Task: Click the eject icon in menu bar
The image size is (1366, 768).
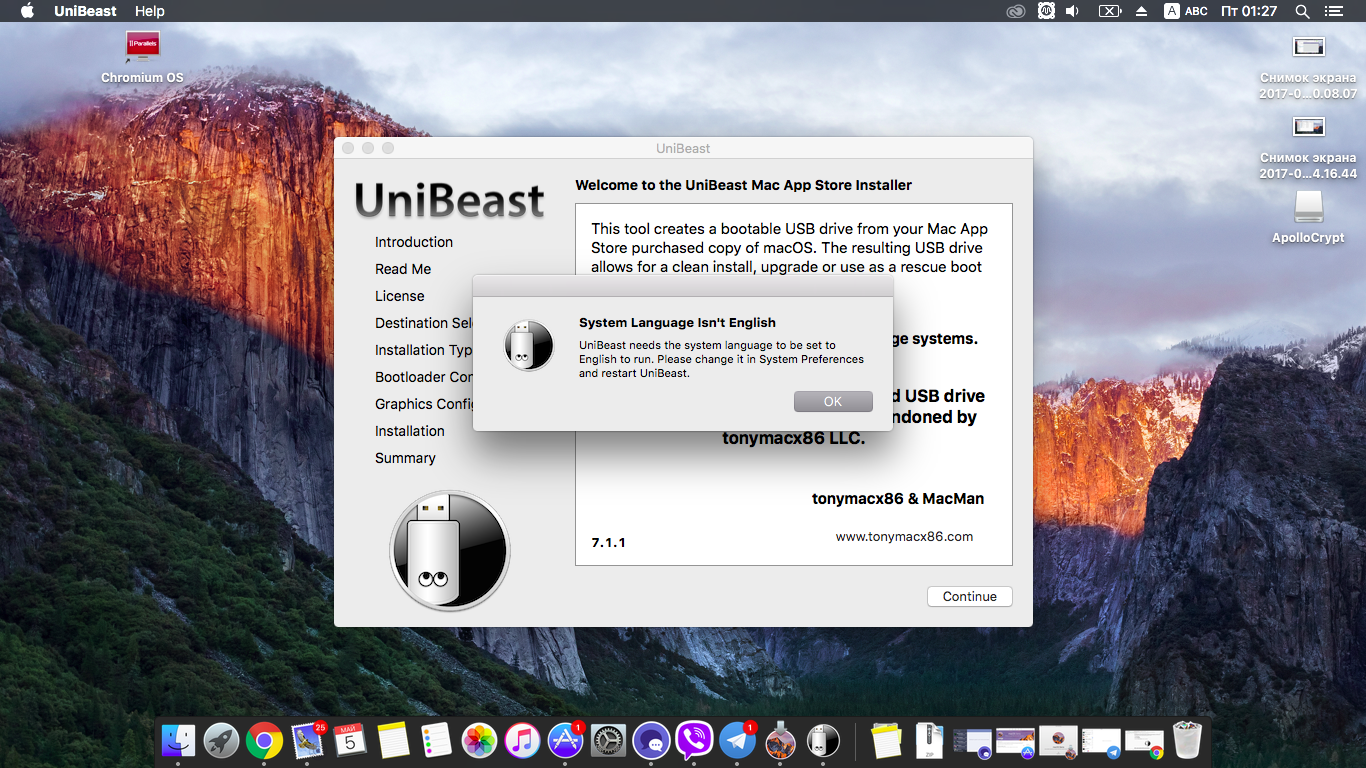Action: [1142, 11]
